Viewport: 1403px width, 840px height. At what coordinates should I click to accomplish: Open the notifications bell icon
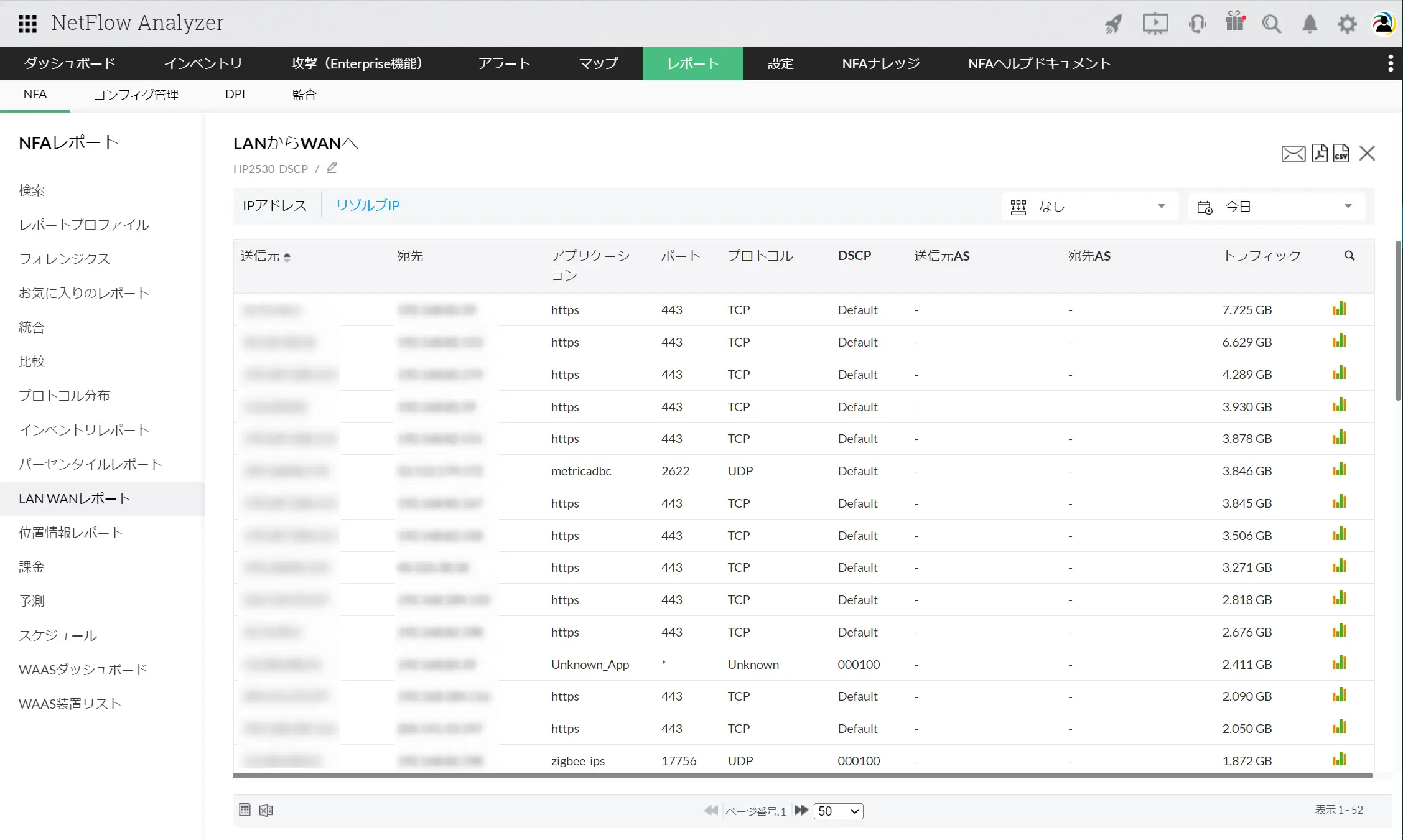coord(1310,24)
